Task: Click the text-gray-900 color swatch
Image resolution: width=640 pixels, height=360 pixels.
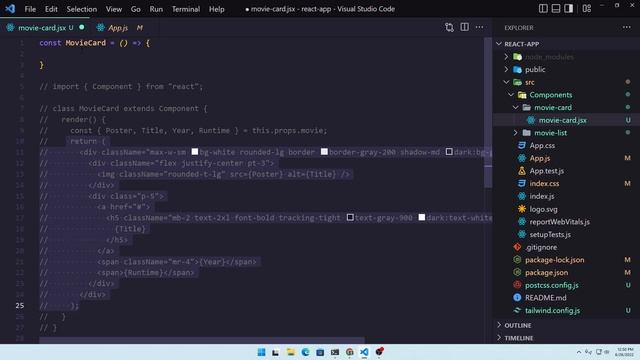Action: pos(350,218)
